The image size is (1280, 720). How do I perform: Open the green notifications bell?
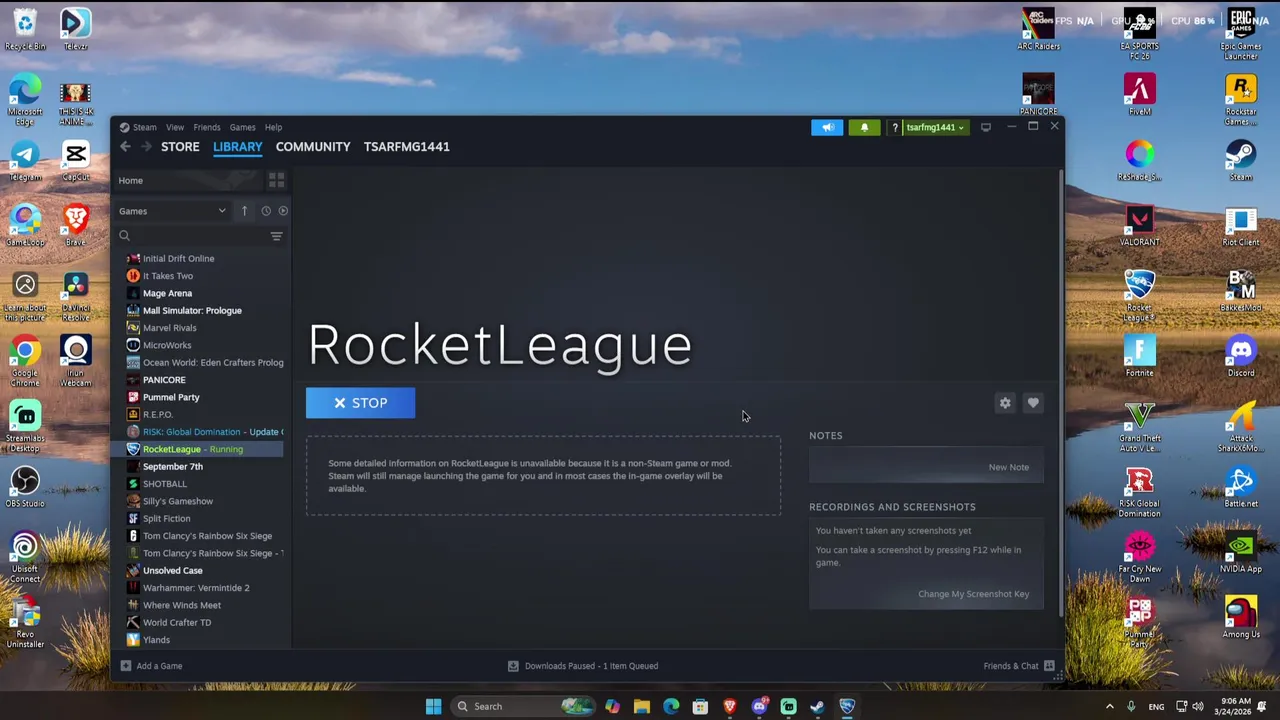click(x=864, y=127)
